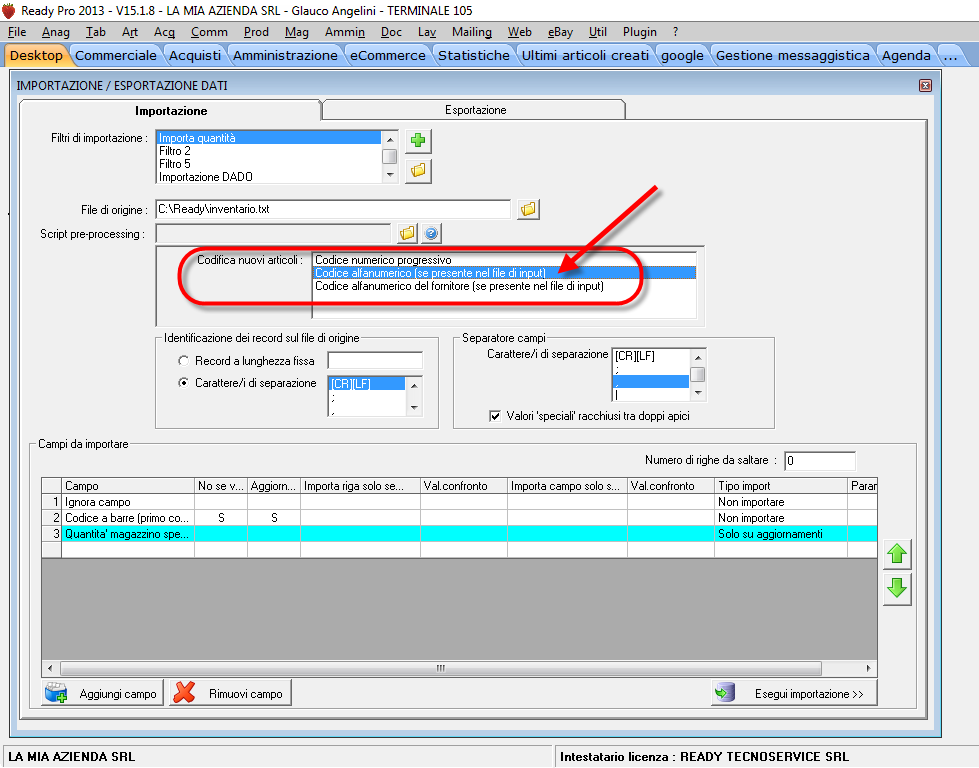979x768 pixels.
Task: Choose Codice alfanumerico (se presente nel file di input)
Action: pos(504,273)
